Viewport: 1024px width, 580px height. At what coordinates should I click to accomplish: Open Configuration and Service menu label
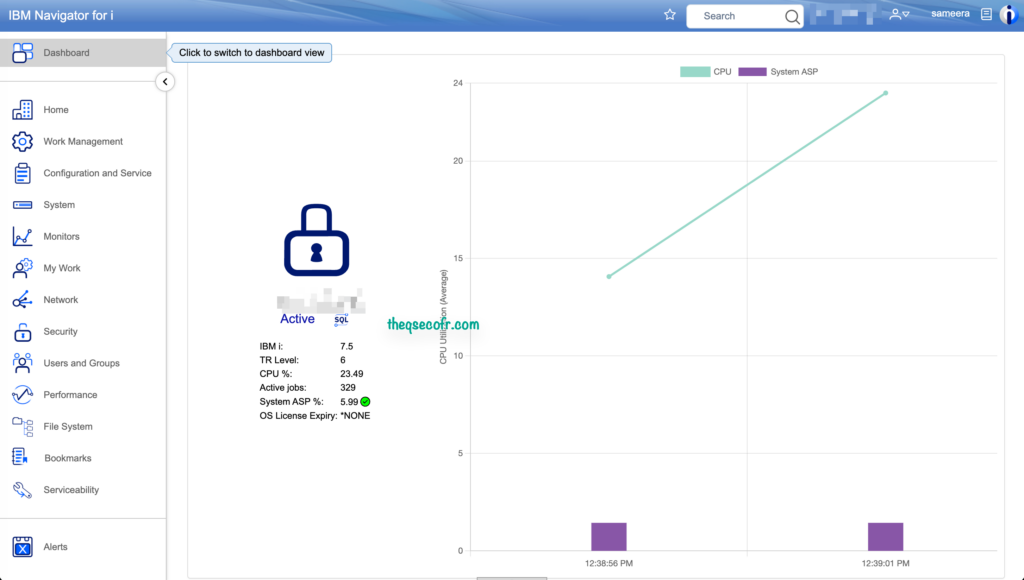point(97,173)
